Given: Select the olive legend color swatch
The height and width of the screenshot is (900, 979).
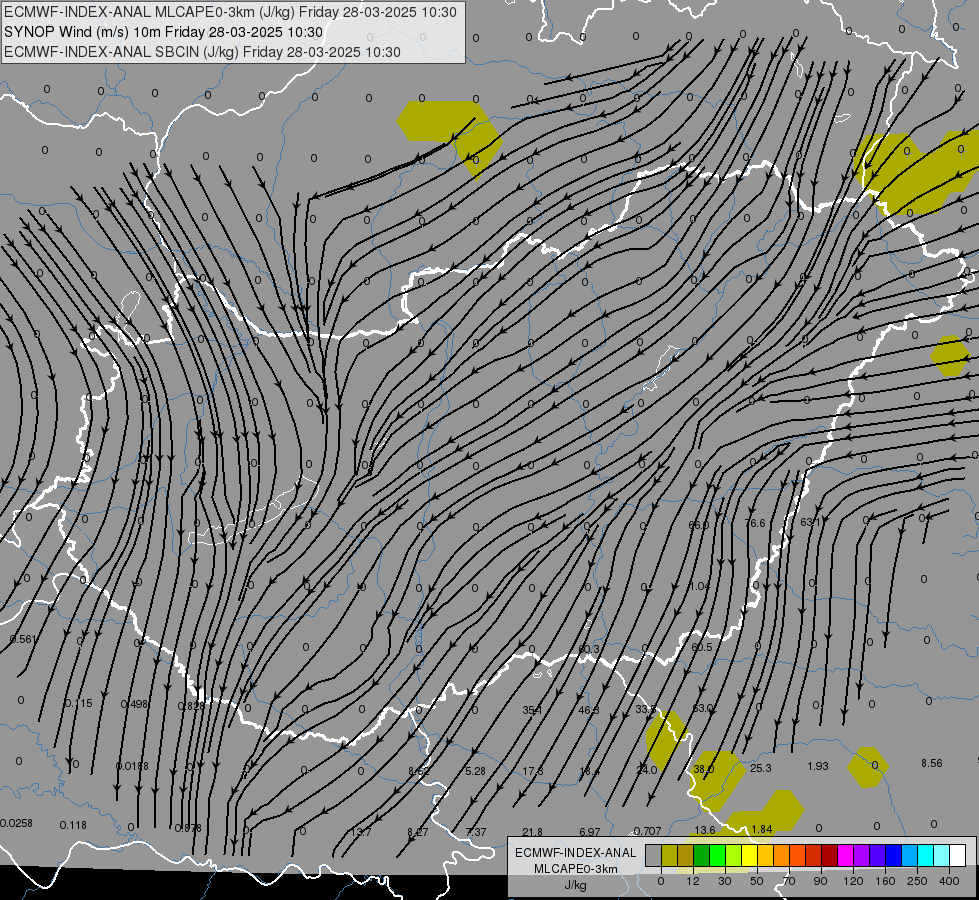Looking at the screenshot, I should pos(669,856).
